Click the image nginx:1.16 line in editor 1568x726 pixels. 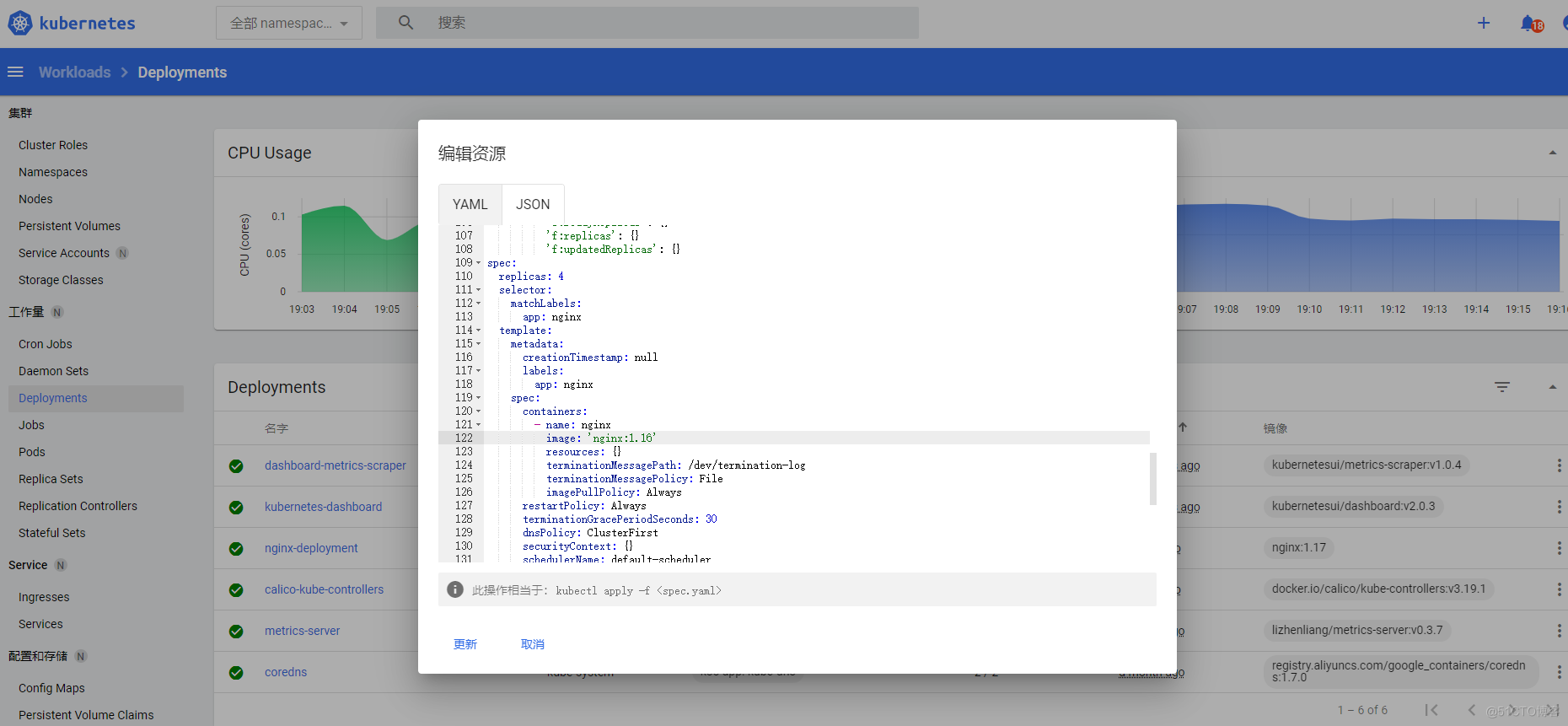[601, 438]
